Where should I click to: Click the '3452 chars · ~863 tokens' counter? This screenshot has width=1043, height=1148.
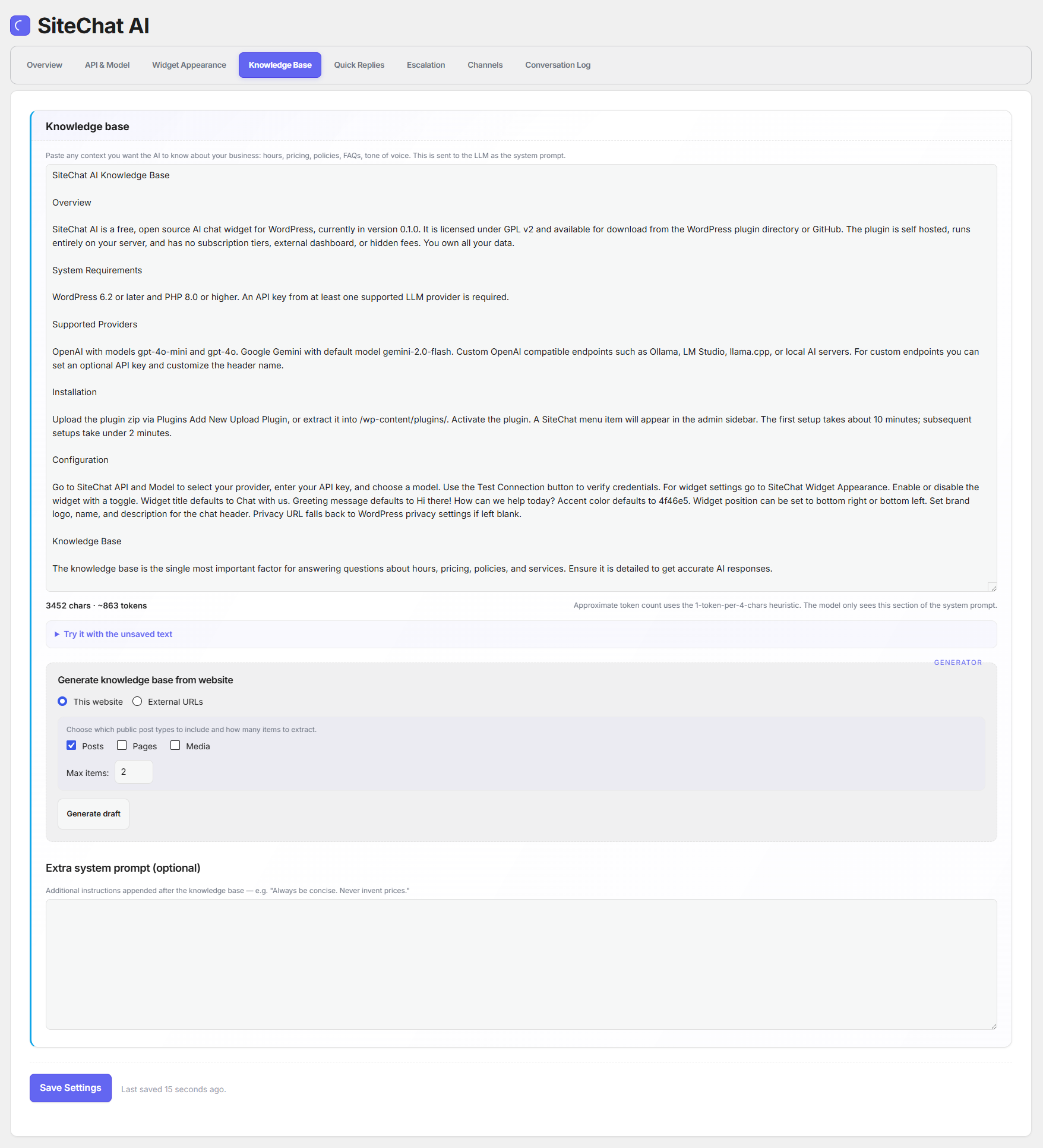coord(96,605)
